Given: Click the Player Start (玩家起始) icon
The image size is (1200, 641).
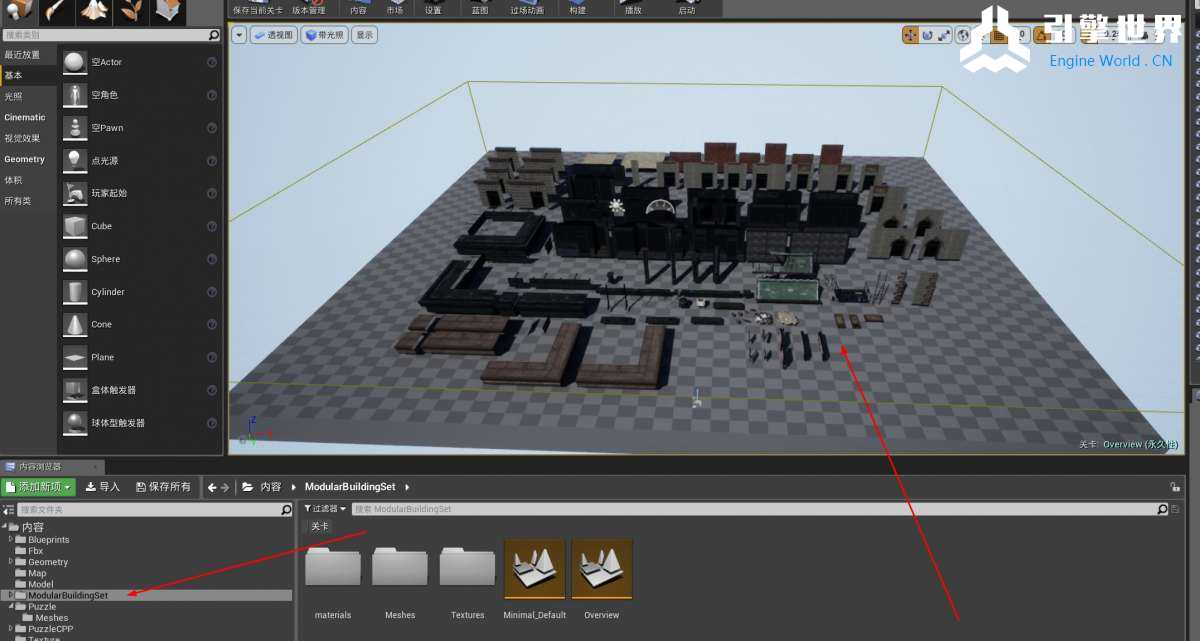Looking at the screenshot, I should click(75, 193).
